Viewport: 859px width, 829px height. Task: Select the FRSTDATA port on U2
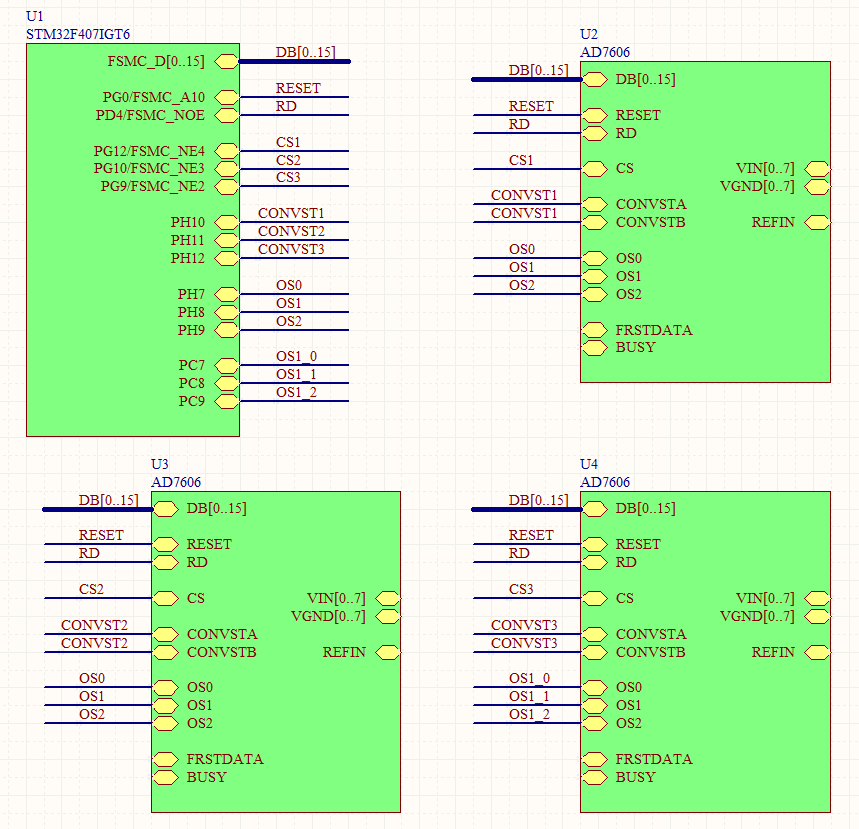595,330
